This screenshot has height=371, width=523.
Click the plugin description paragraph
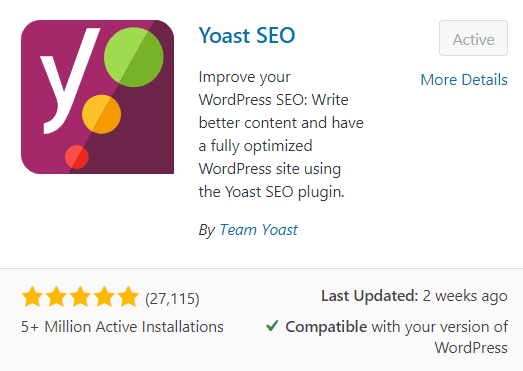tap(281, 134)
